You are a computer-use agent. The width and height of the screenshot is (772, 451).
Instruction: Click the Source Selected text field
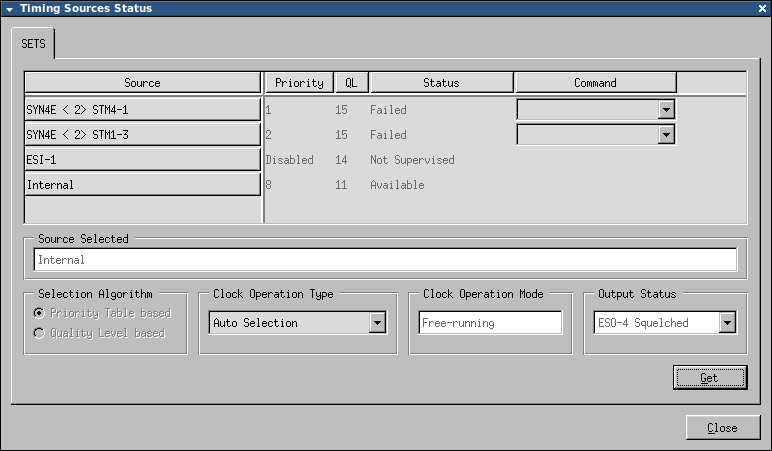(x=385, y=260)
